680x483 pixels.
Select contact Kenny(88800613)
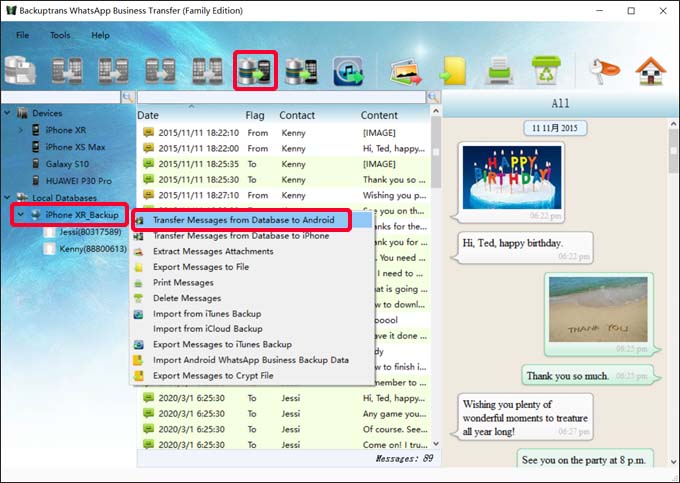(x=93, y=249)
